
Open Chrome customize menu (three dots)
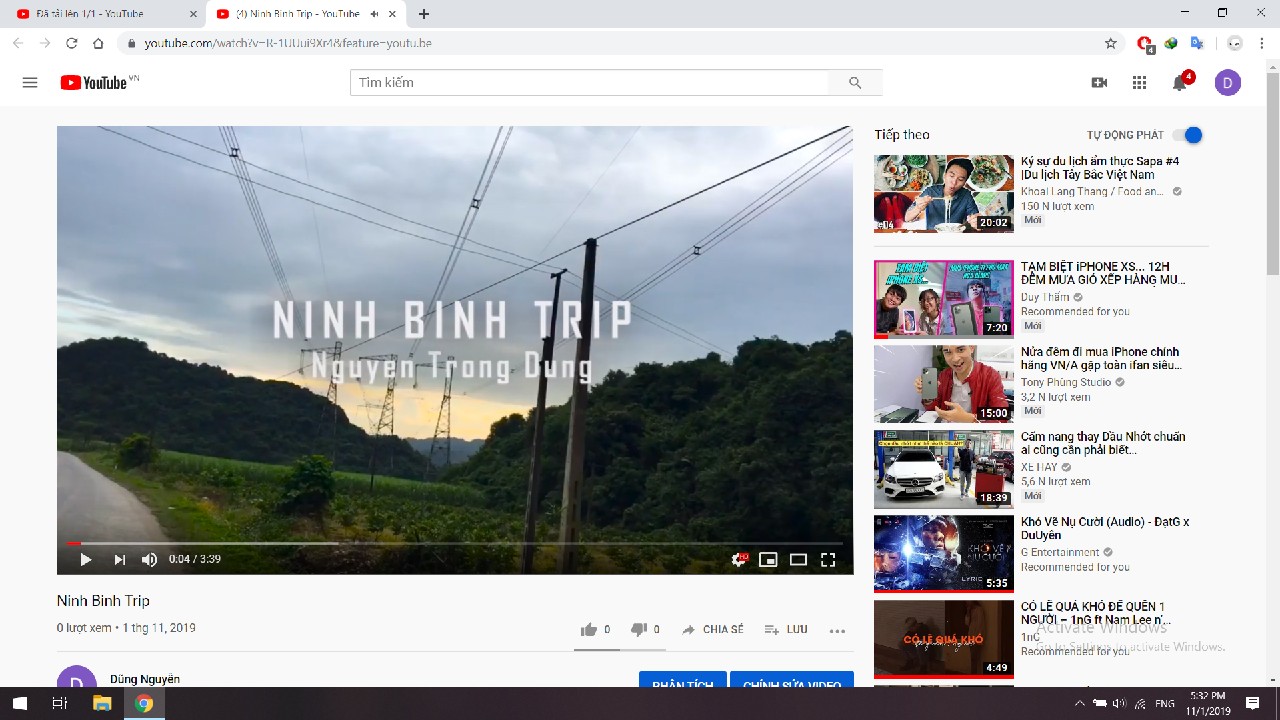[x=1263, y=43]
